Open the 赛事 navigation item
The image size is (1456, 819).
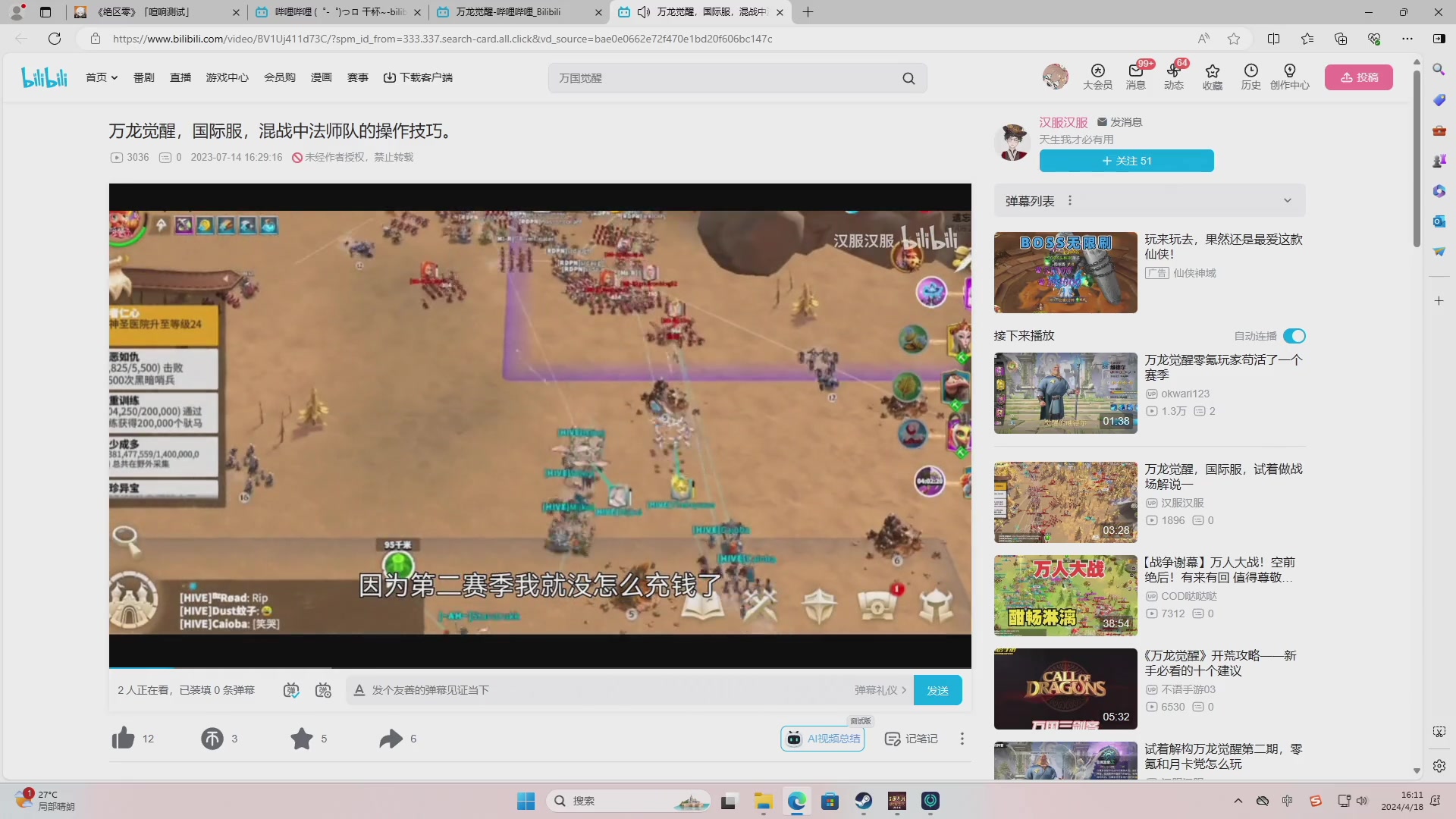pyautogui.click(x=358, y=77)
